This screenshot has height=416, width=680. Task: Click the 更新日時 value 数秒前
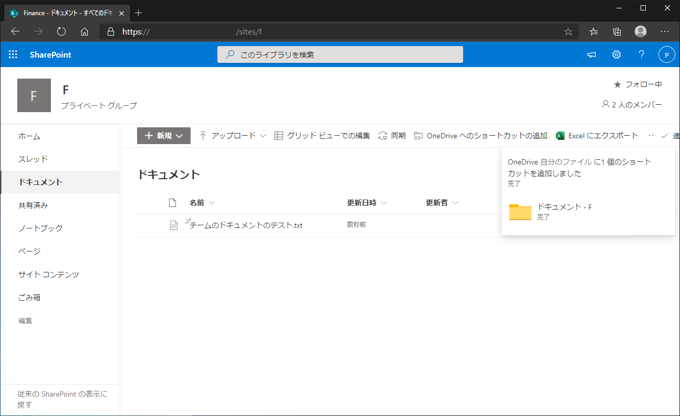tap(356, 225)
